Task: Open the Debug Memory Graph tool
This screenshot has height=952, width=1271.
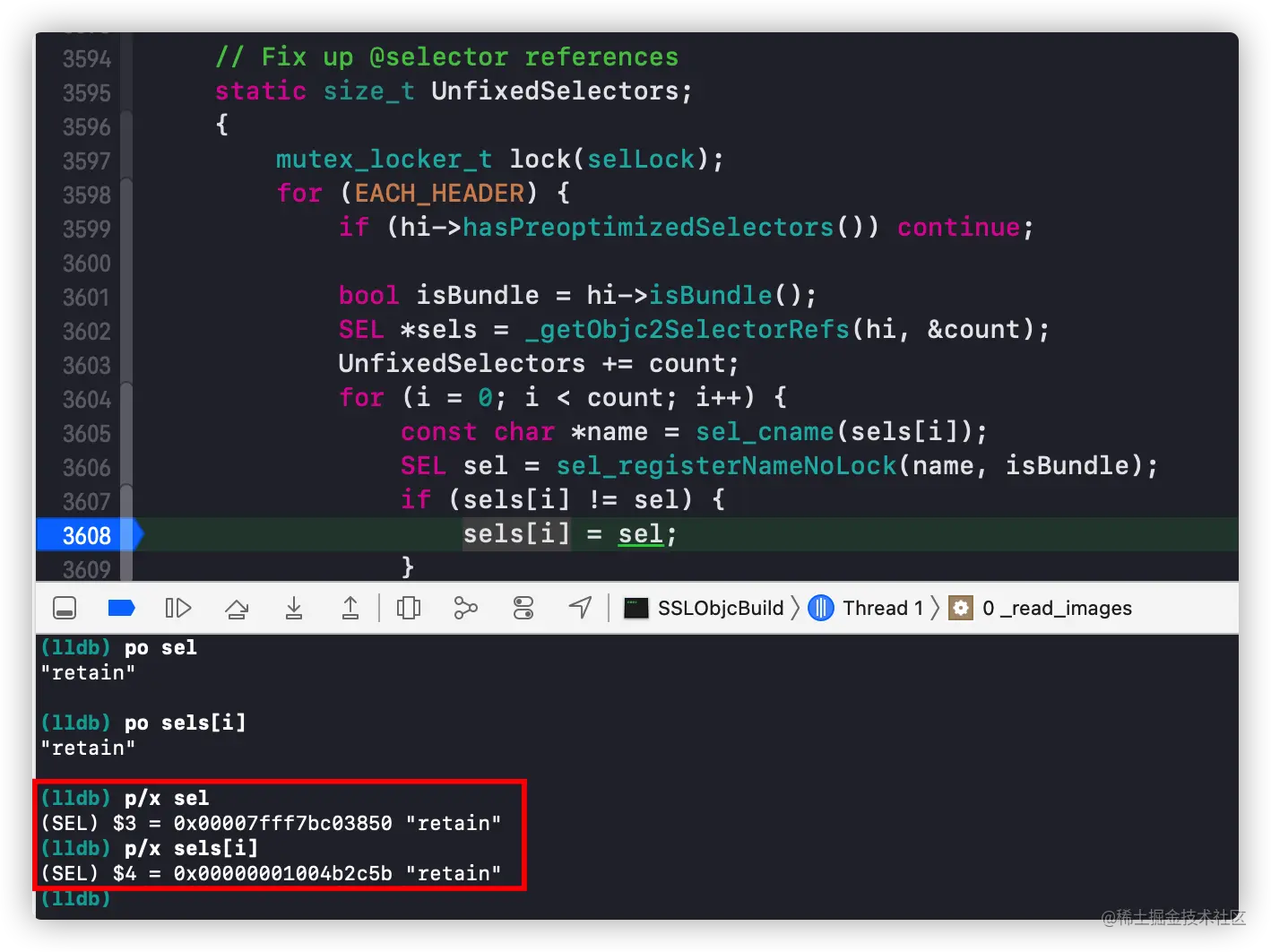Action: pyautogui.click(x=465, y=609)
